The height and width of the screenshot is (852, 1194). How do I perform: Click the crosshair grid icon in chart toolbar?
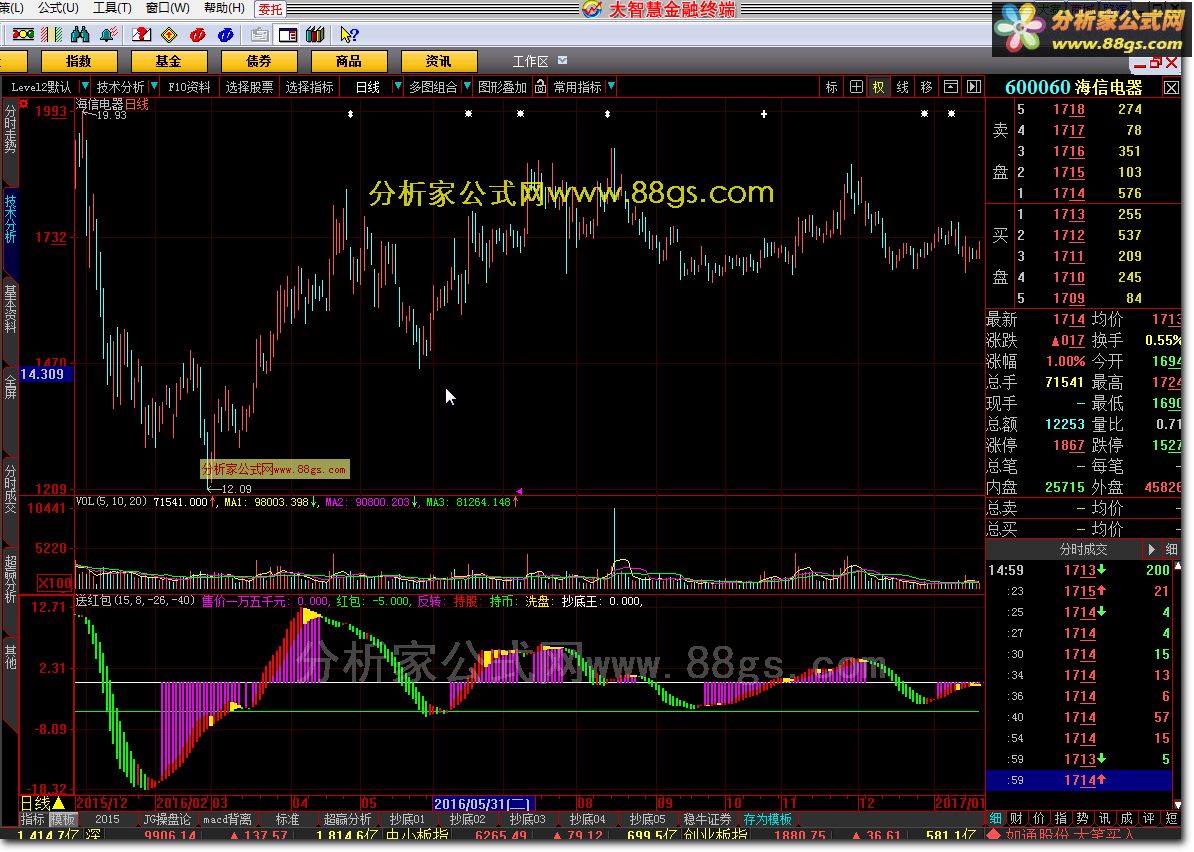coord(856,87)
